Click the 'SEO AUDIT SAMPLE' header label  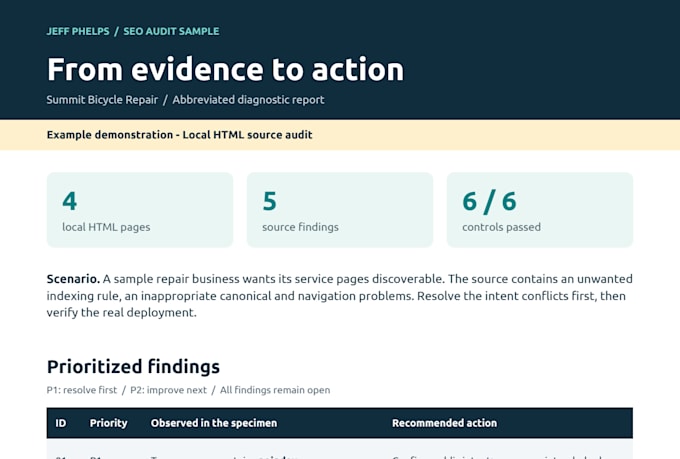(x=171, y=31)
